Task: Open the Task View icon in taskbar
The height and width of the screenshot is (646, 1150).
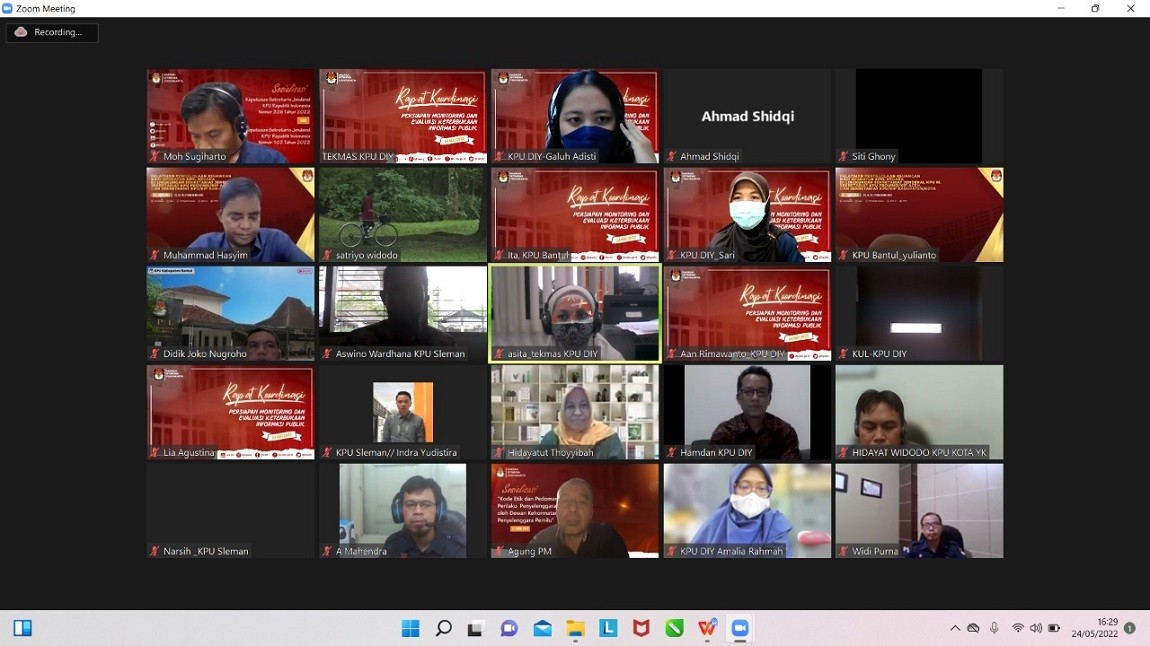Action: (476, 628)
